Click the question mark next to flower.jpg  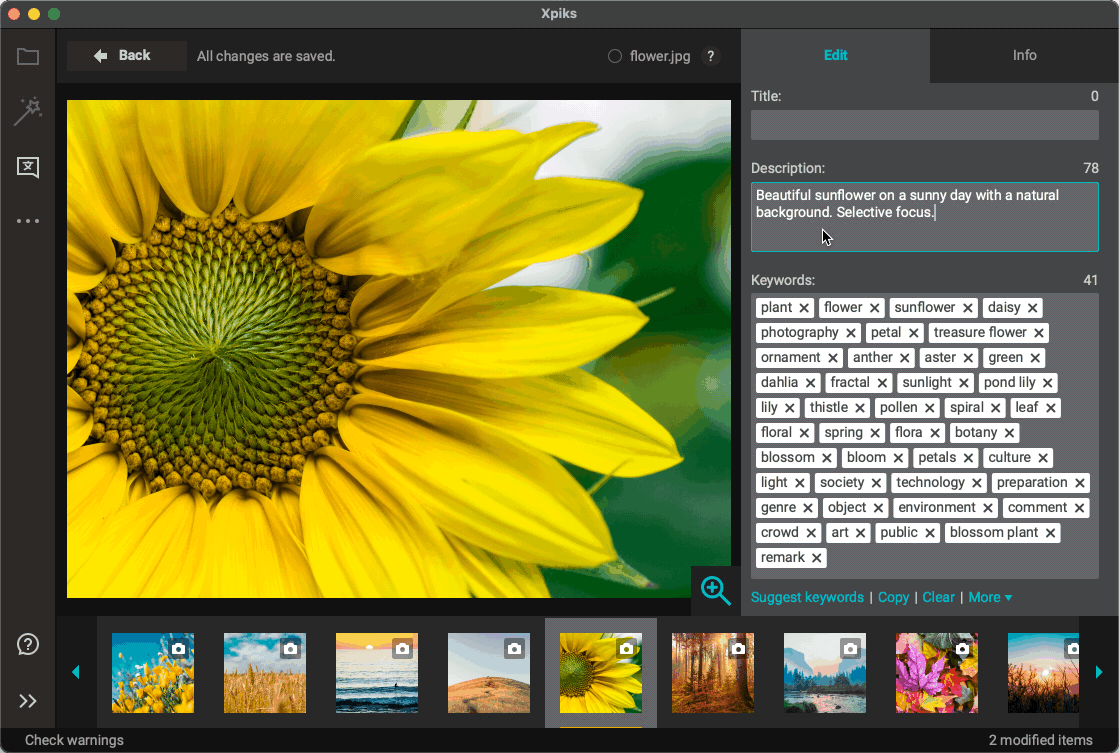click(x=710, y=56)
